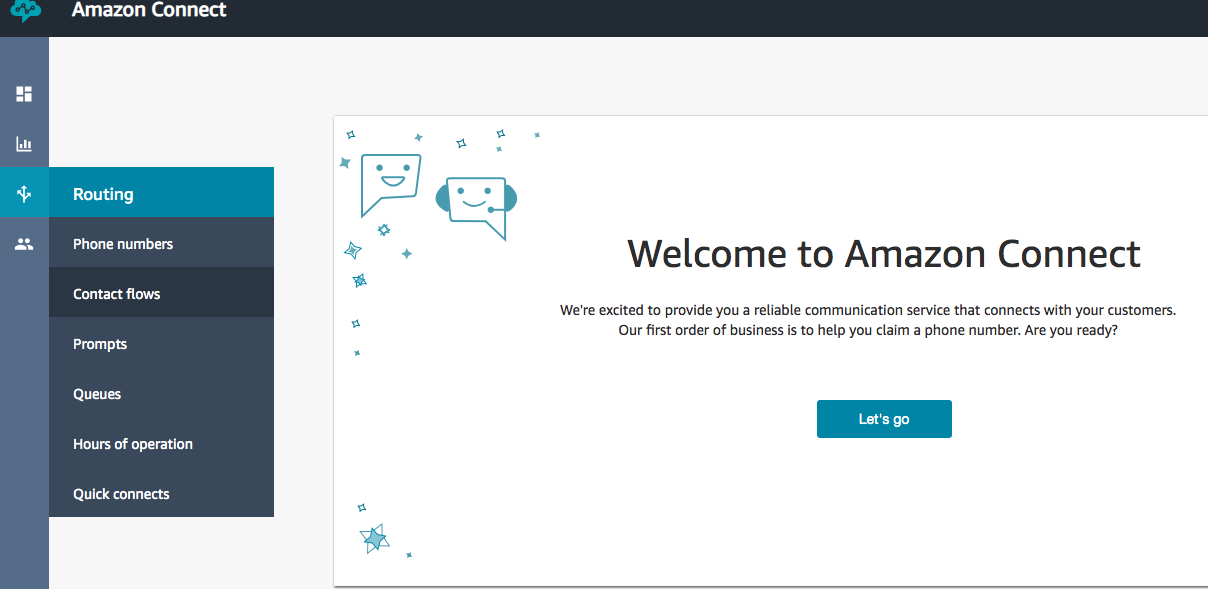Click the Let's go button

(884, 419)
